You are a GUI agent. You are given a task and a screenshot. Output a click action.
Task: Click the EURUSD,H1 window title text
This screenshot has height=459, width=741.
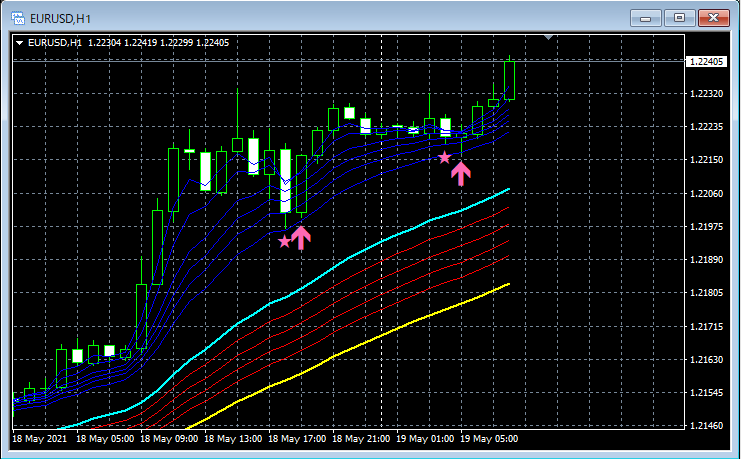tap(60, 18)
